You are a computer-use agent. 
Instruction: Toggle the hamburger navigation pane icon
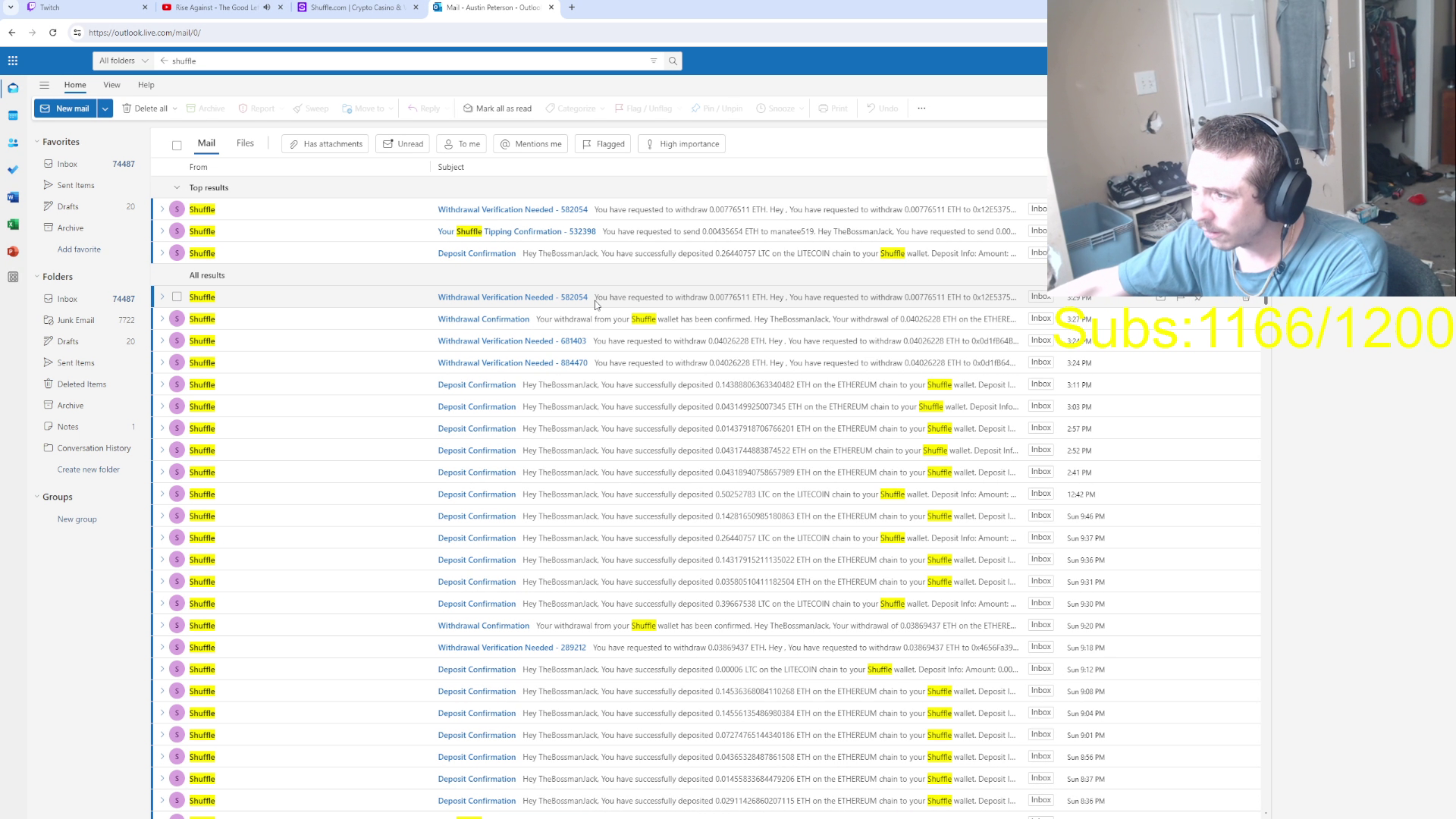pos(44,85)
